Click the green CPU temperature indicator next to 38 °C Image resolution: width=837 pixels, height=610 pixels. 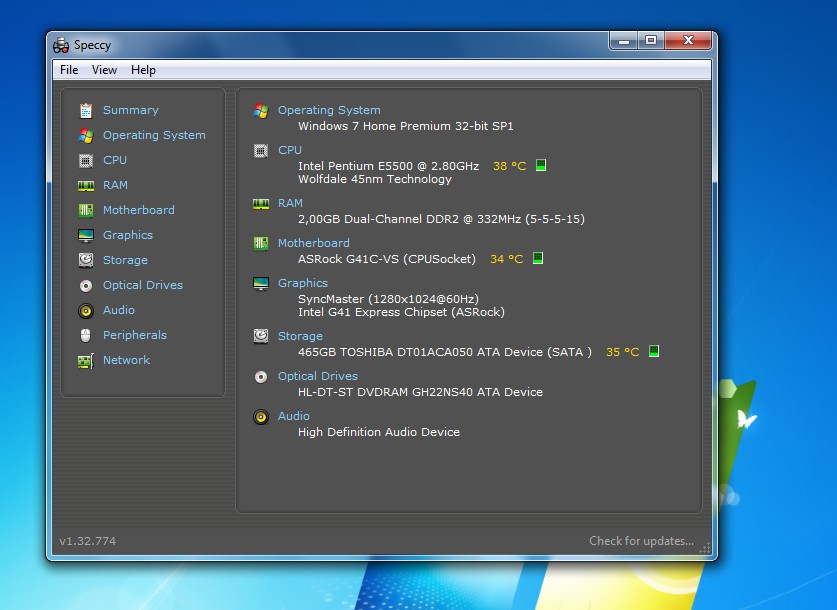click(x=541, y=165)
